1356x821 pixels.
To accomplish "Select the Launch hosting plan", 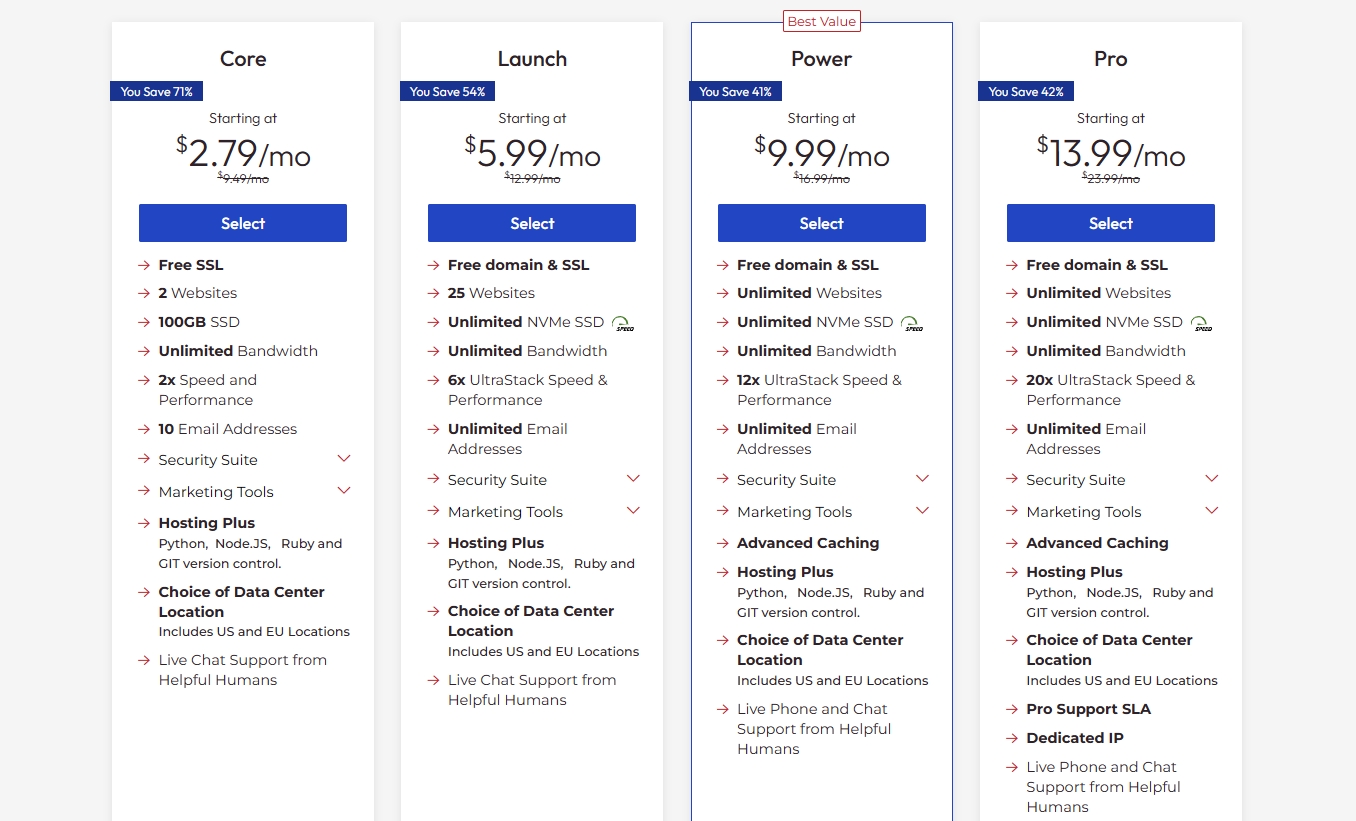I will coord(532,223).
